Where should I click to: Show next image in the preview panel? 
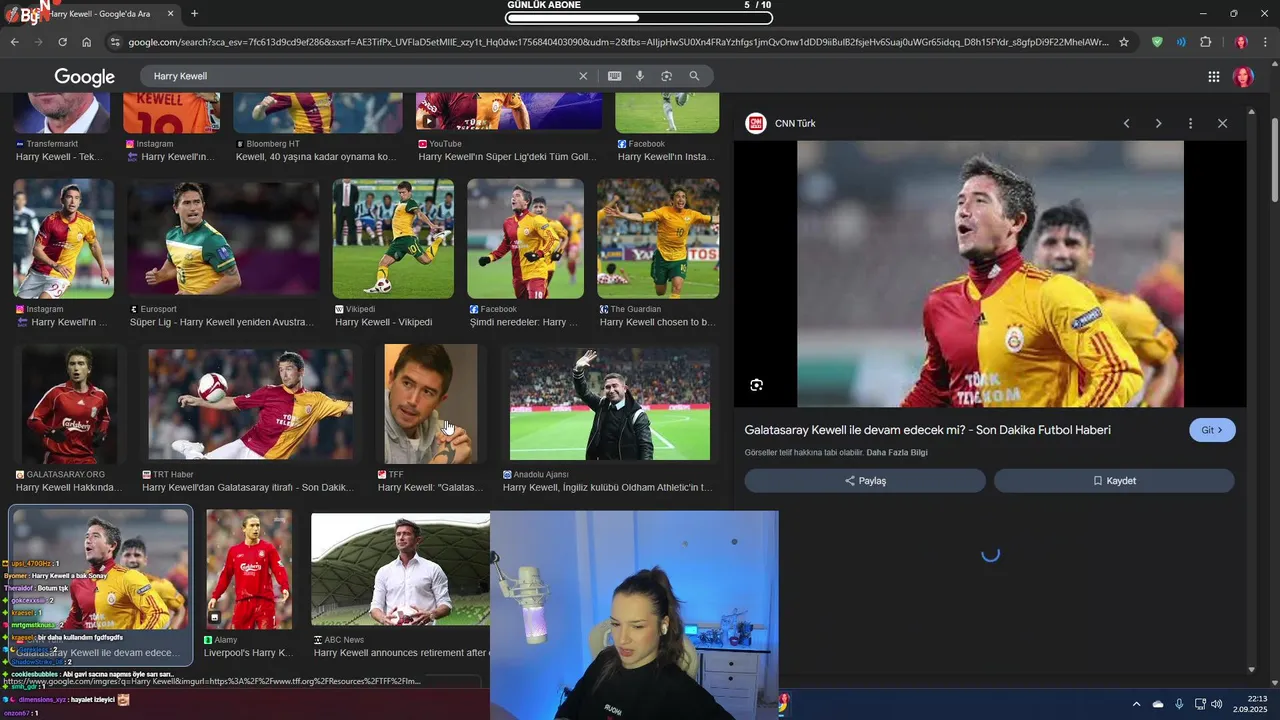1158,123
